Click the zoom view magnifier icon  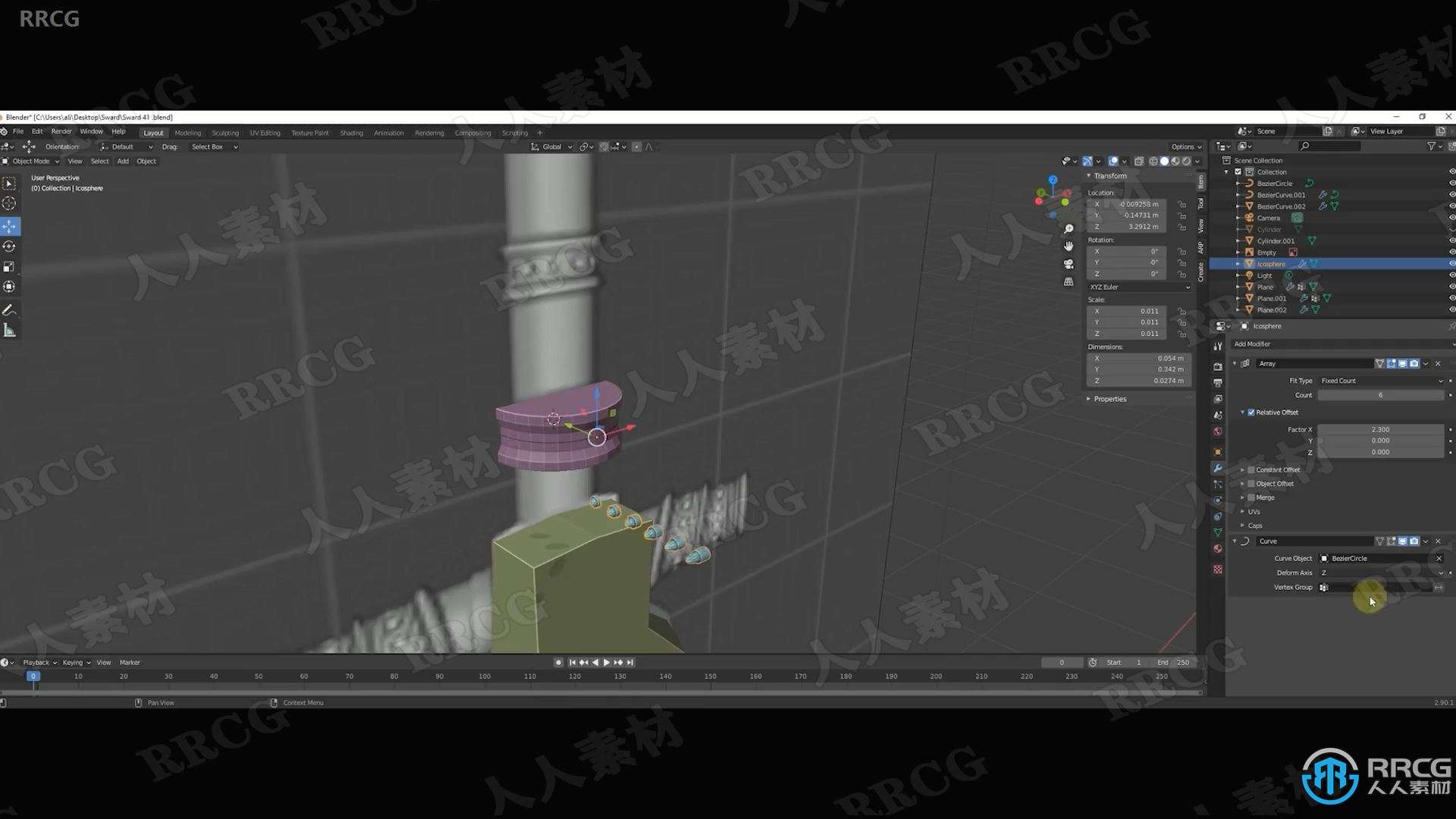point(1068,228)
